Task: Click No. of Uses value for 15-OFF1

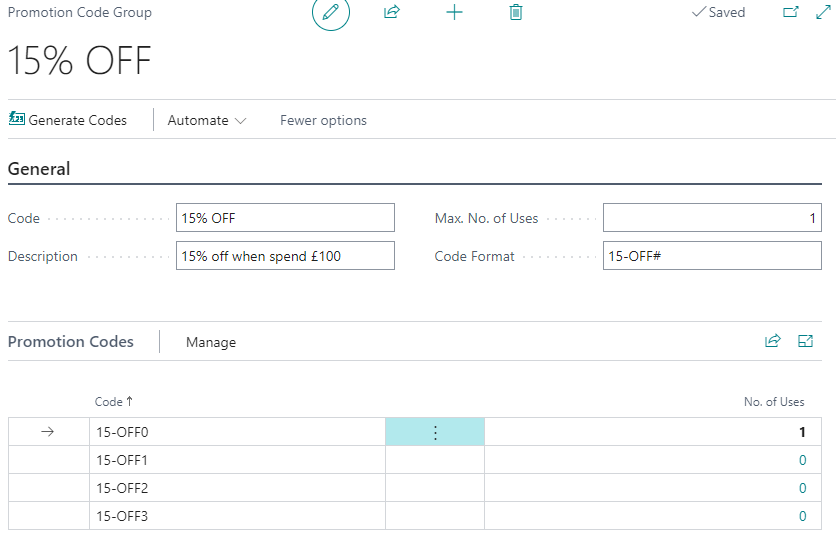Action: (801, 460)
